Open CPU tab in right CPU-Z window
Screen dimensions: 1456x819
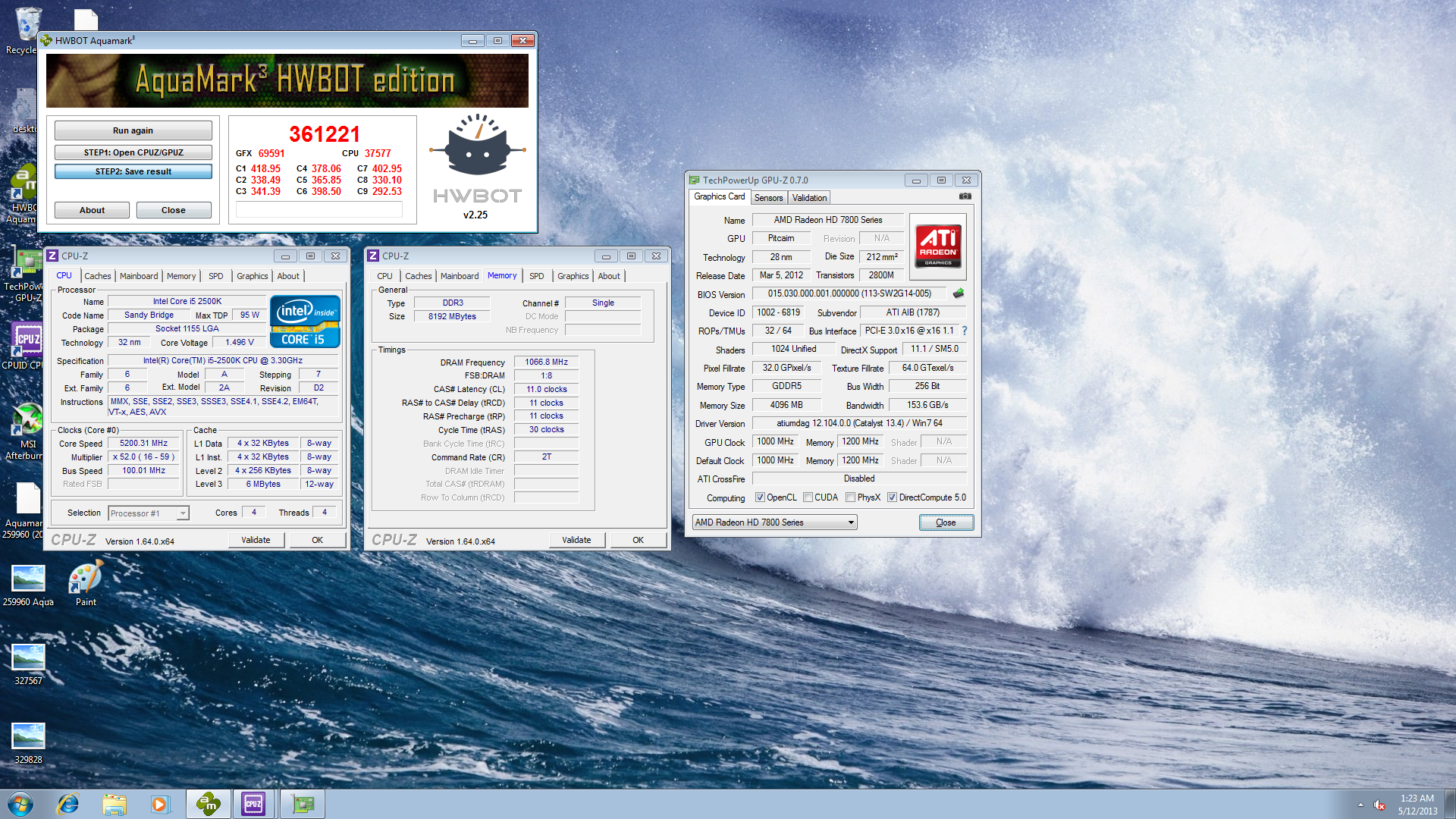[384, 276]
